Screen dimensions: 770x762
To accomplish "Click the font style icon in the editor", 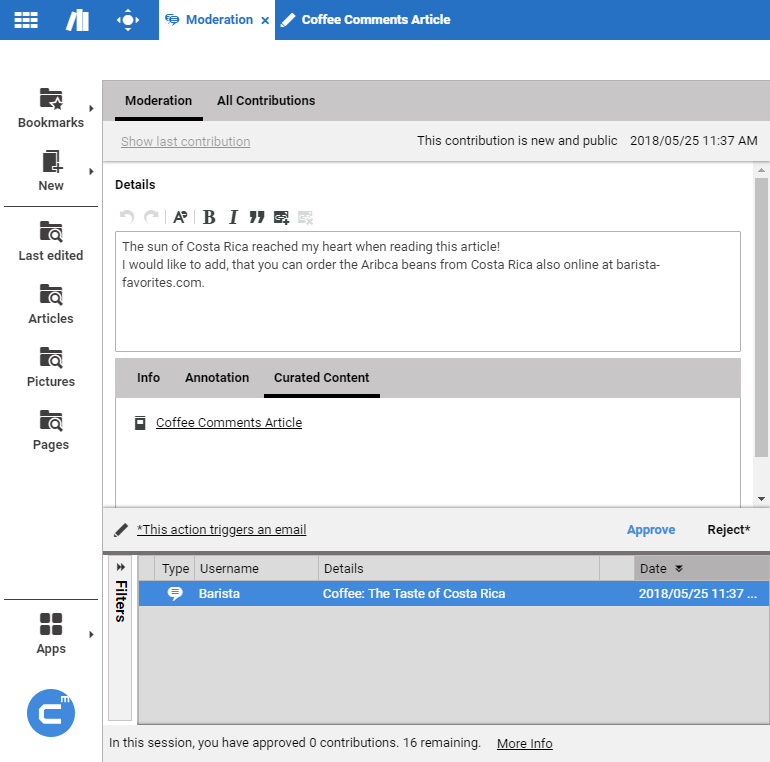I will 180,217.
